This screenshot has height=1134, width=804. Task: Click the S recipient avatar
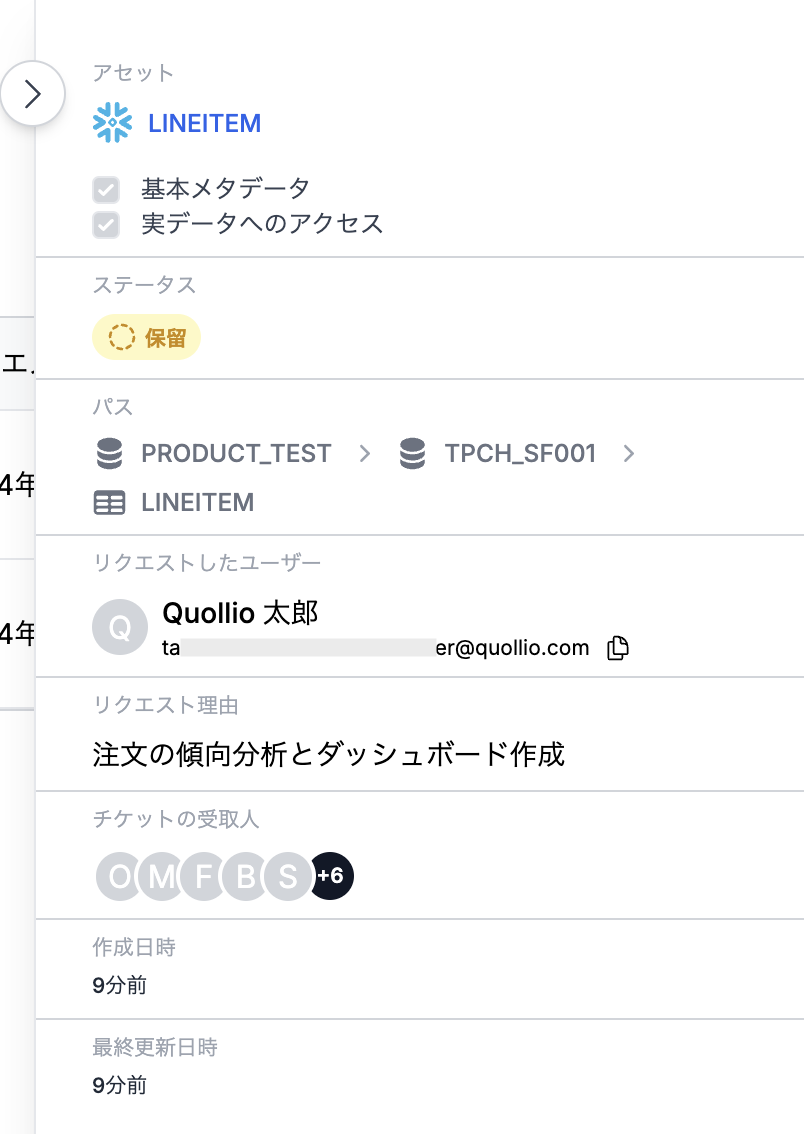tap(287, 877)
